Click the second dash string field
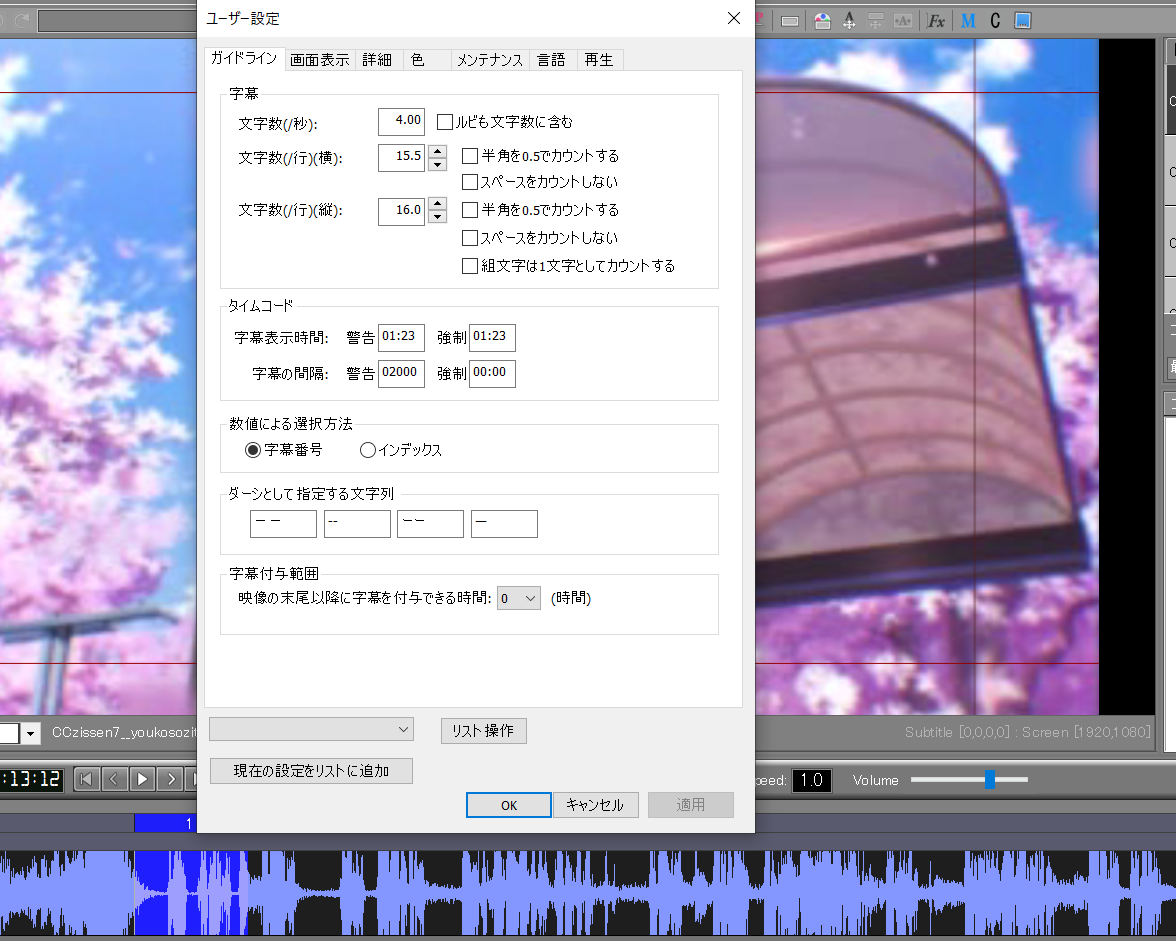1176x941 pixels. (357, 523)
